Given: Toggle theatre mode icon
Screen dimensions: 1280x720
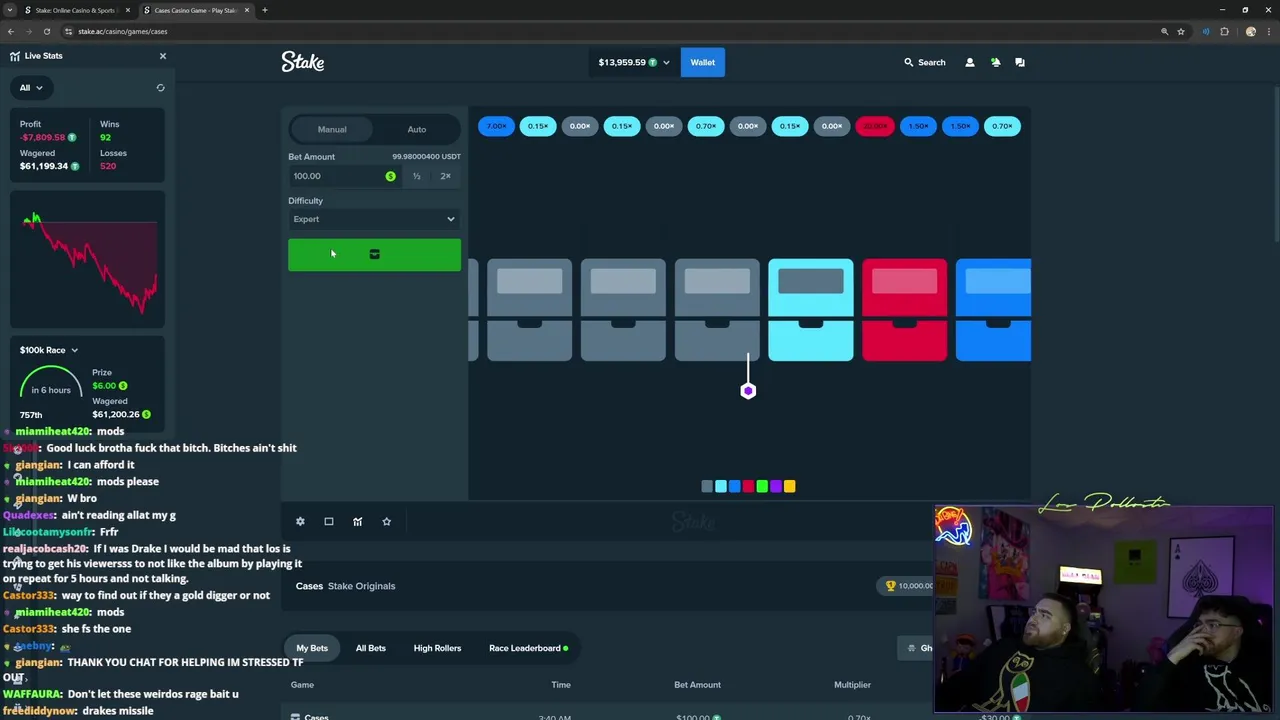Looking at the screenshot, I should [328, 521].
